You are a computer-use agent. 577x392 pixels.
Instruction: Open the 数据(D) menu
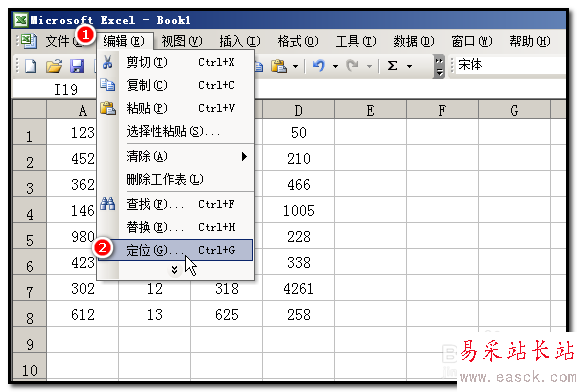coord(414,41)
